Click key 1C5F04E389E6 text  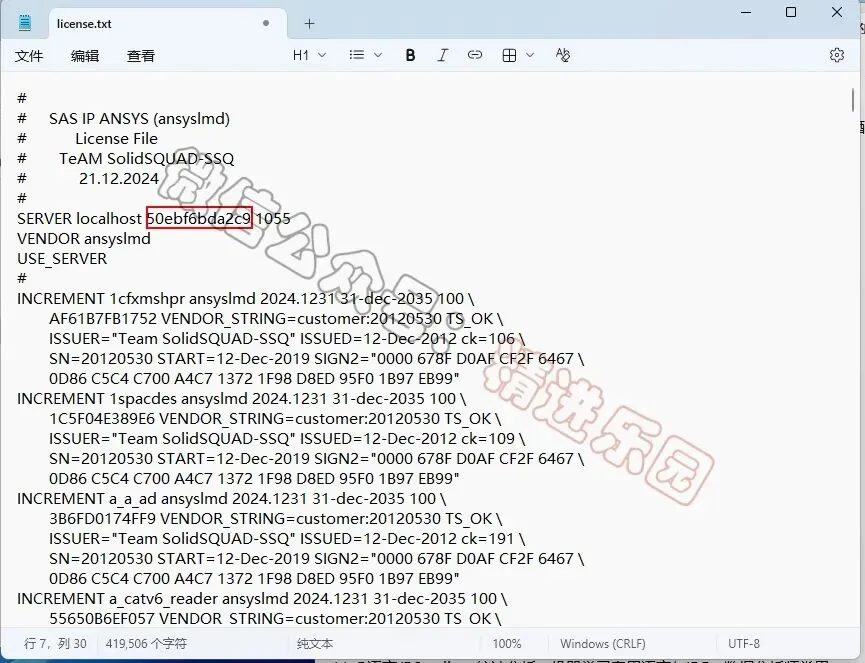102,419
